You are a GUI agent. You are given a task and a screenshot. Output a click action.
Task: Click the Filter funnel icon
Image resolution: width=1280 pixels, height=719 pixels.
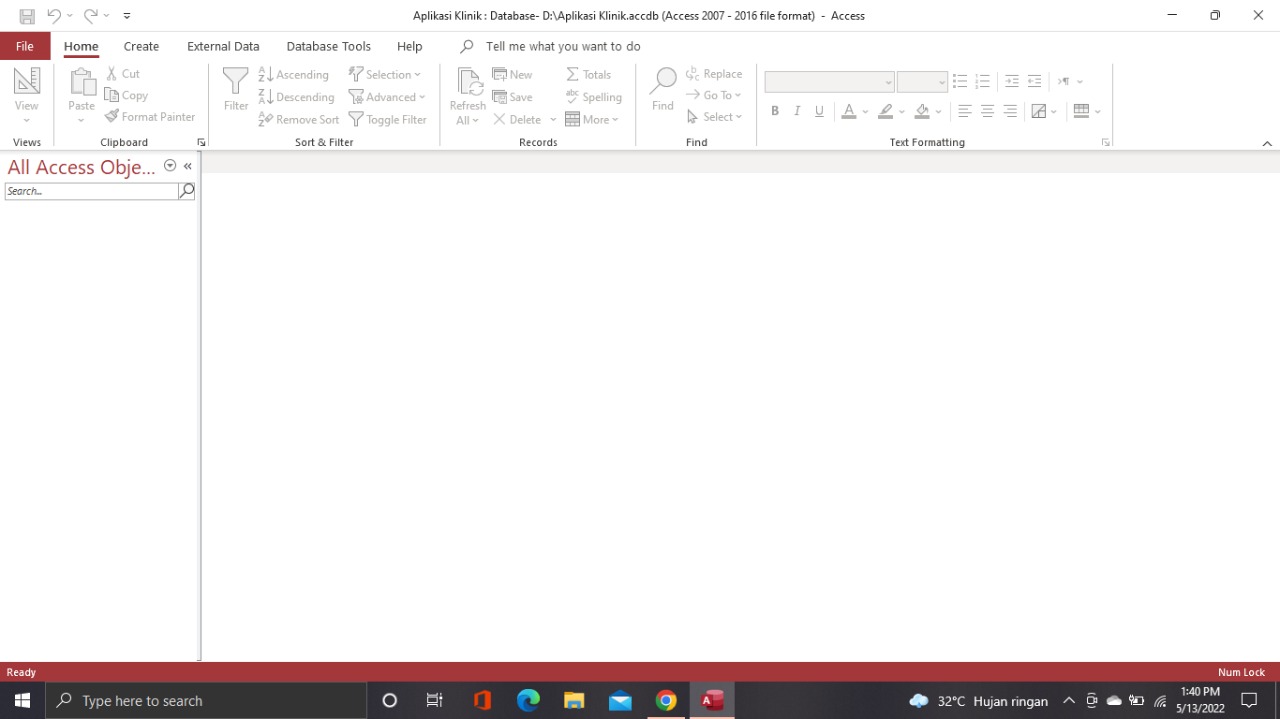tap(236, 82)
